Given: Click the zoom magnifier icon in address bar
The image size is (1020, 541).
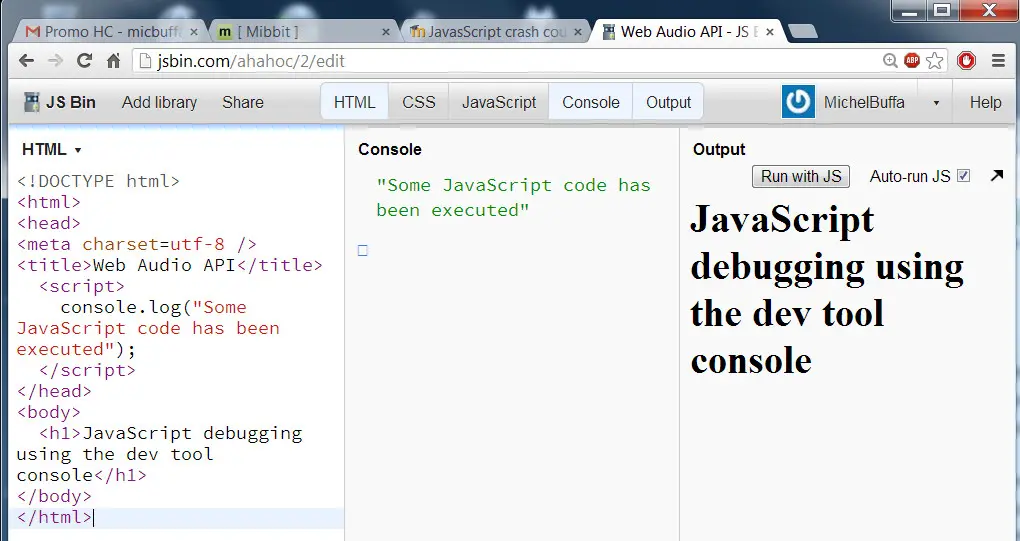Looking at the screenshot, I should click(x=890, y=60).
